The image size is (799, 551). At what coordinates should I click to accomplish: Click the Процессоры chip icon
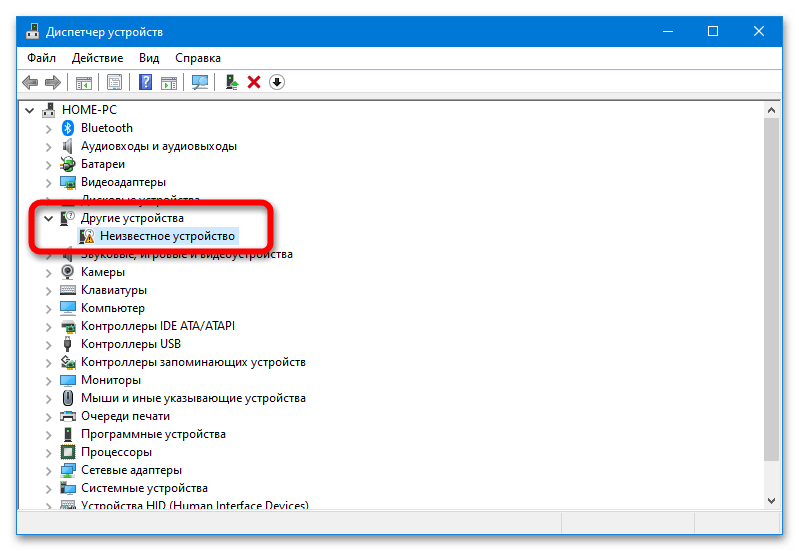click(x=68, y=452)
